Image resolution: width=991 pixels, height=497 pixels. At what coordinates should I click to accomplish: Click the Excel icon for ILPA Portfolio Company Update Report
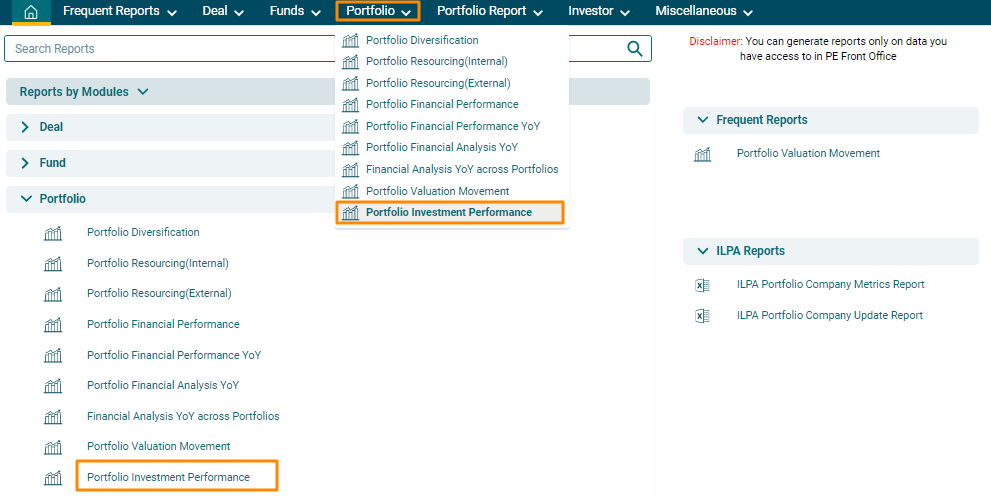click(702, 316)
